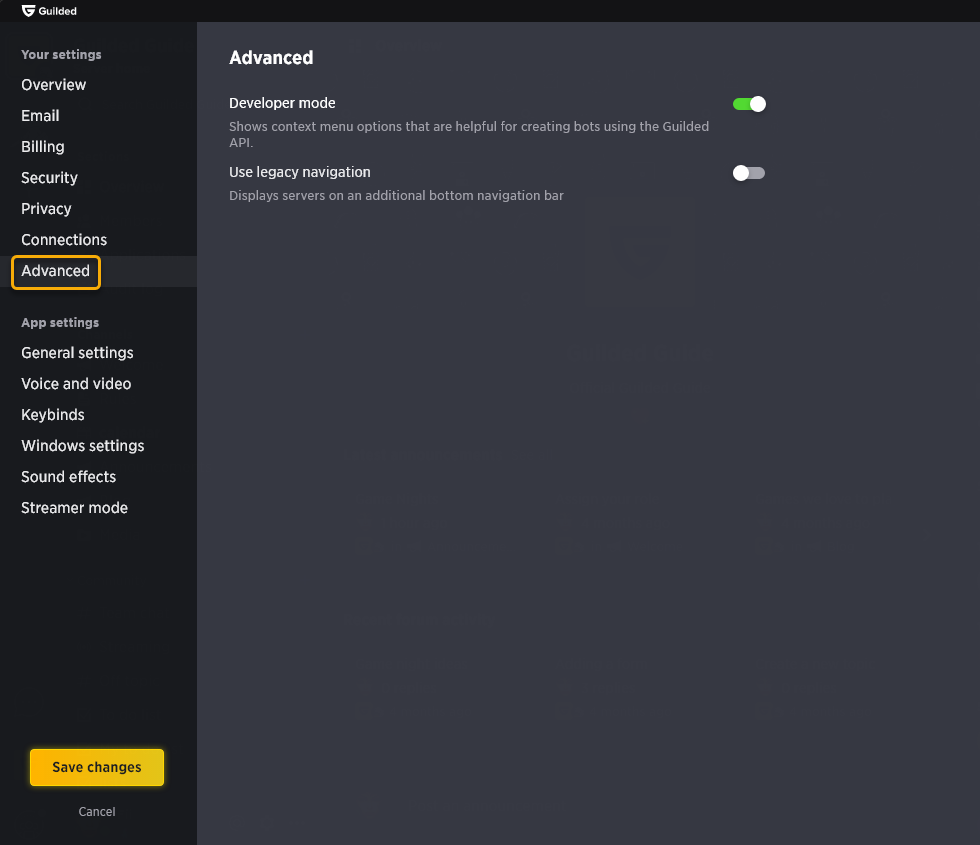Open Sound effects settings
The height and width of the screenshot is (845, 980).
[69, 477]
